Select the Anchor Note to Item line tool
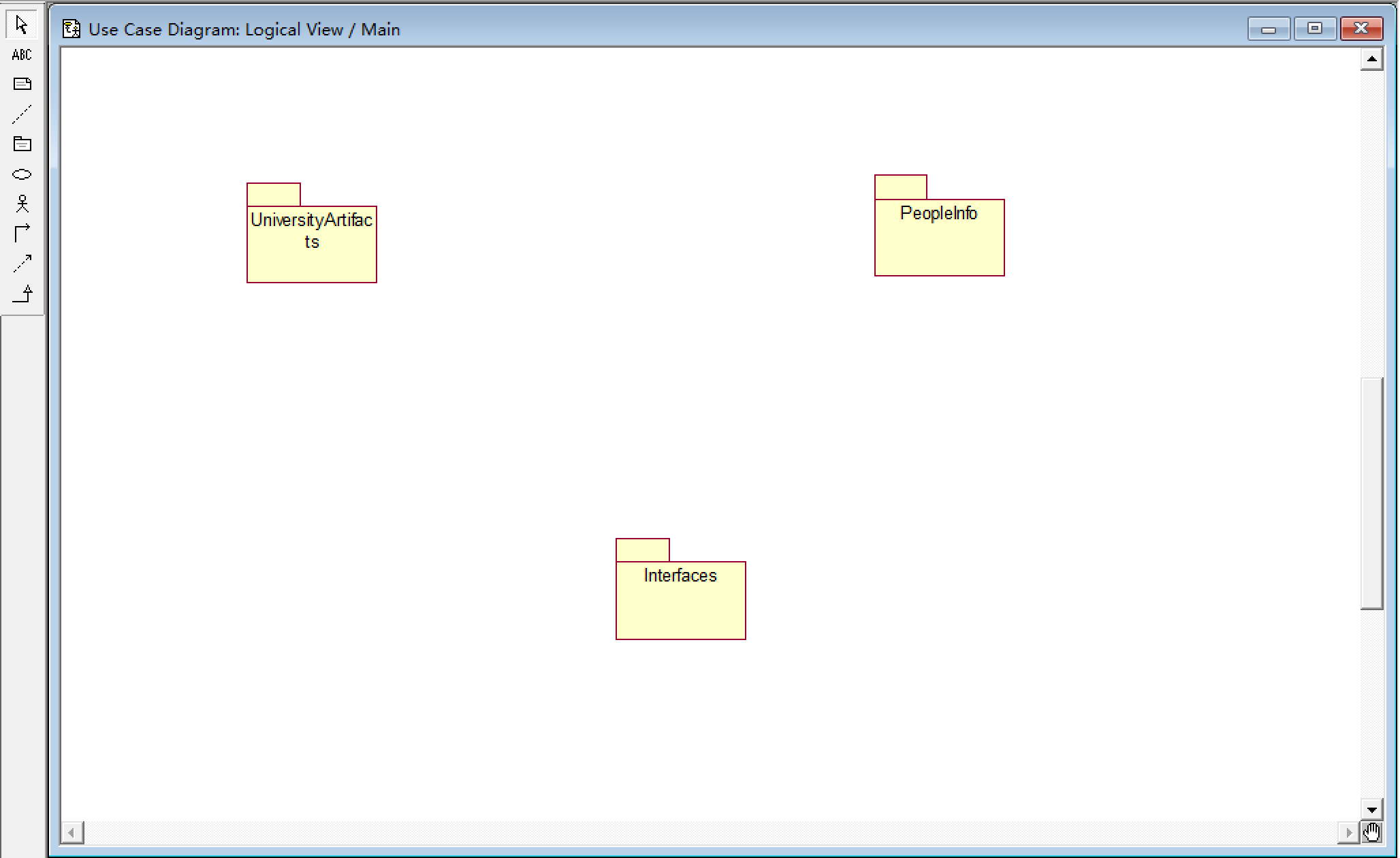The image size is (1400, 858). tap(22, 114)
